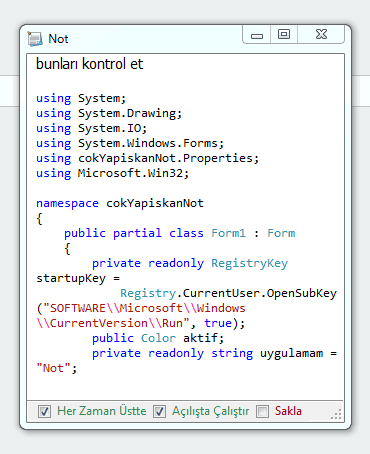The height and width of the screenshot is (454, 370).
Task: Click the line 'namespace cokYapiskanNot'
Action: tap(120, 203)
